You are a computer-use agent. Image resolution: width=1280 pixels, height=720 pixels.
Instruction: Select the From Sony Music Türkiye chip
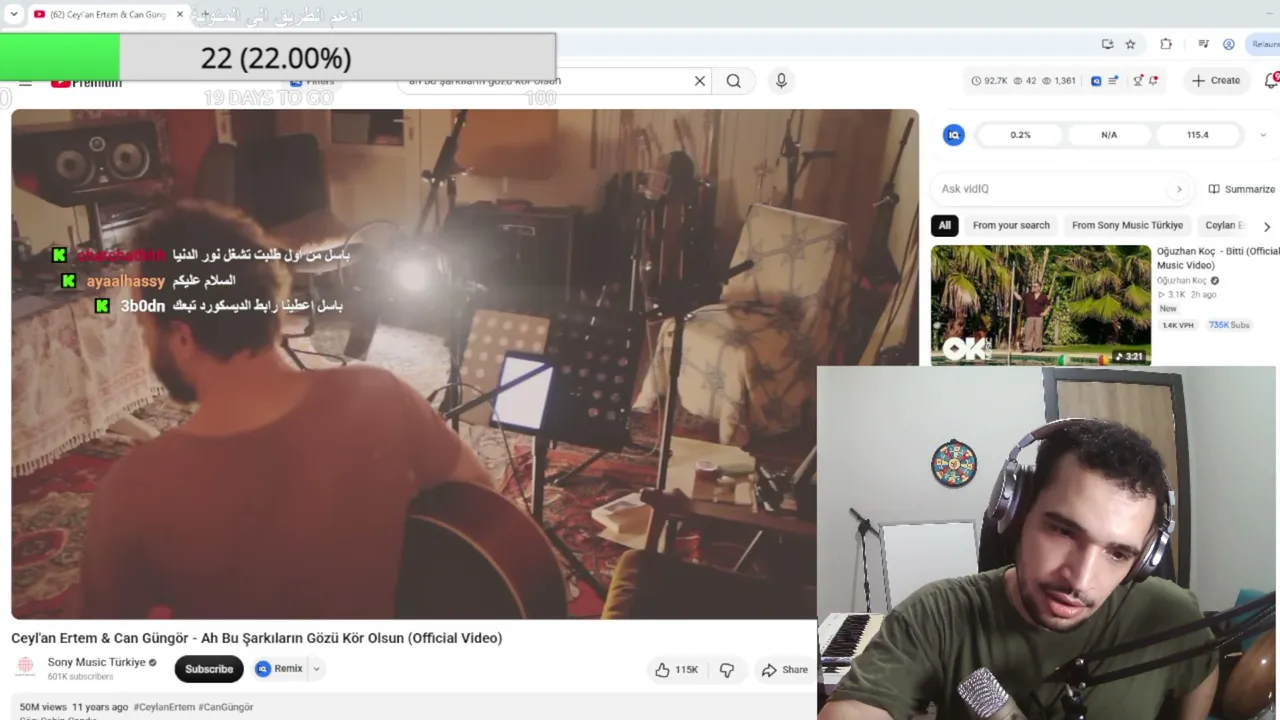1127,225
